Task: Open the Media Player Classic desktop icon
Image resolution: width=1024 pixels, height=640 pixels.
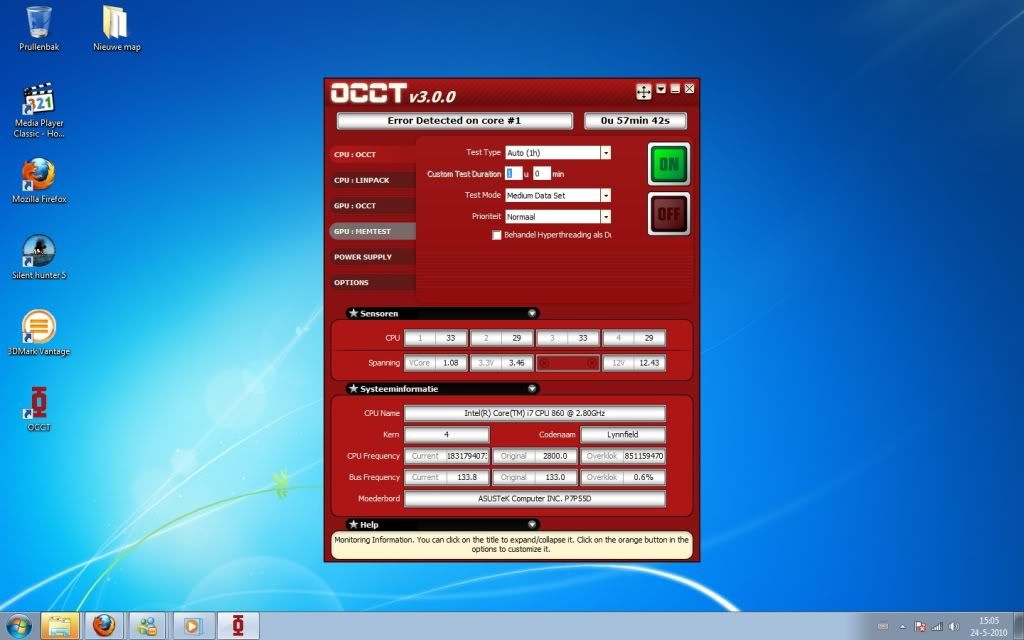Action: (x=39, y=101)
